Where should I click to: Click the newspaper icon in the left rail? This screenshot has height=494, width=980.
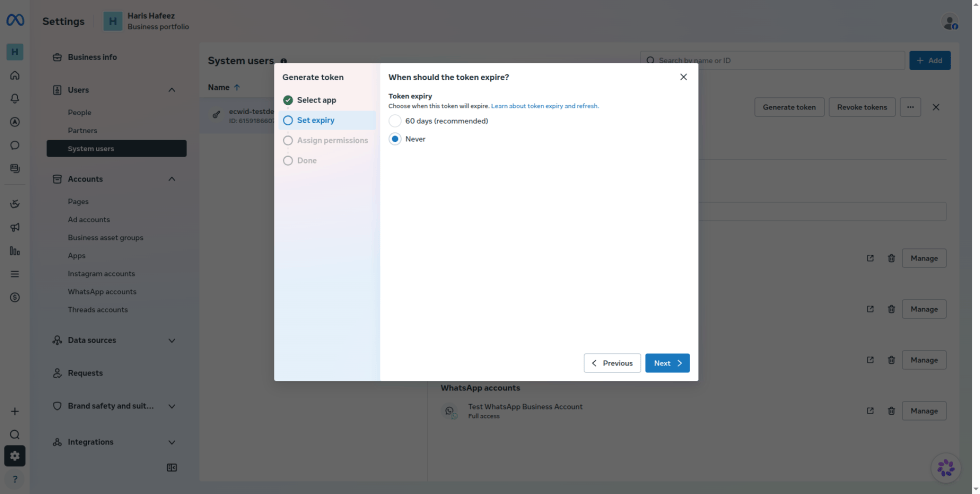pos(15,168)
